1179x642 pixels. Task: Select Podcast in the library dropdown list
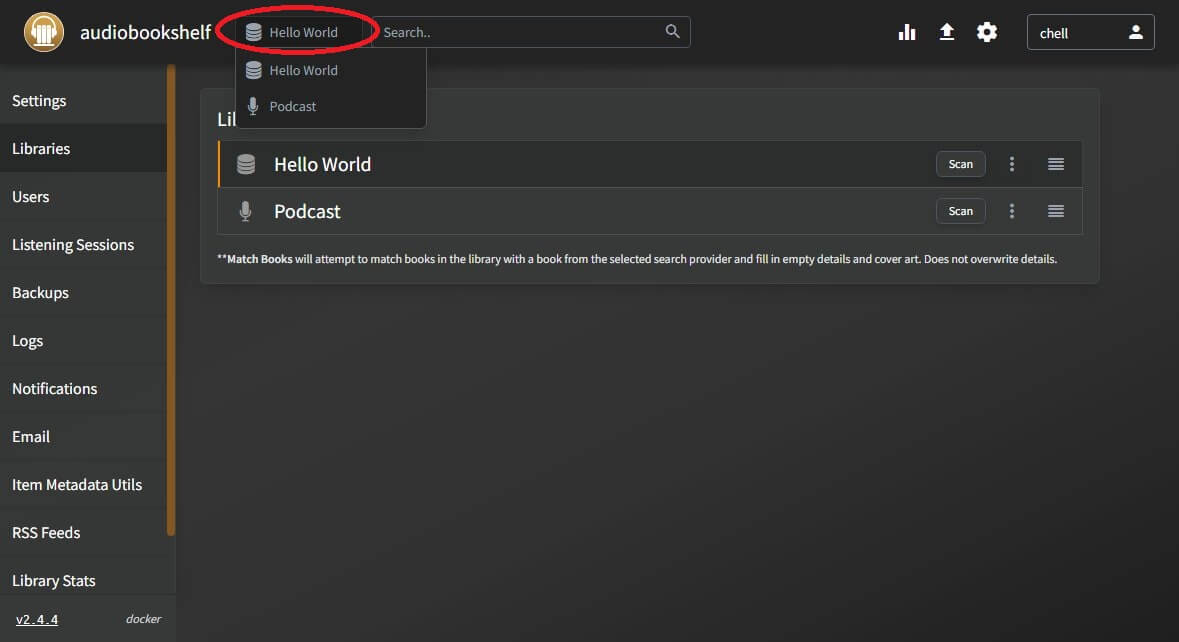coord(331,106)
